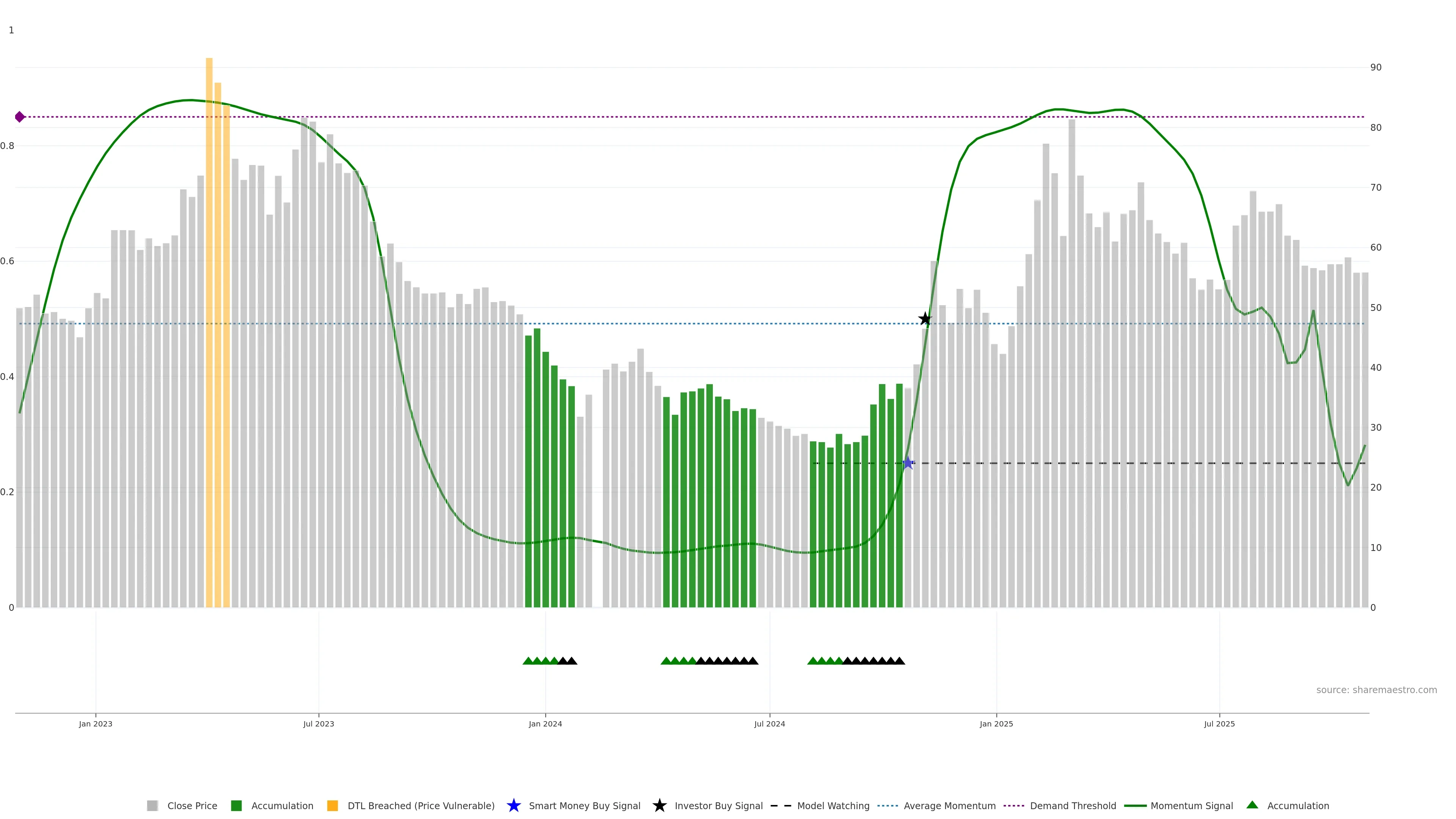Click the gray Close Price legend square
The height and width of the screenshot is (819, 1456).
click(152, 805)
